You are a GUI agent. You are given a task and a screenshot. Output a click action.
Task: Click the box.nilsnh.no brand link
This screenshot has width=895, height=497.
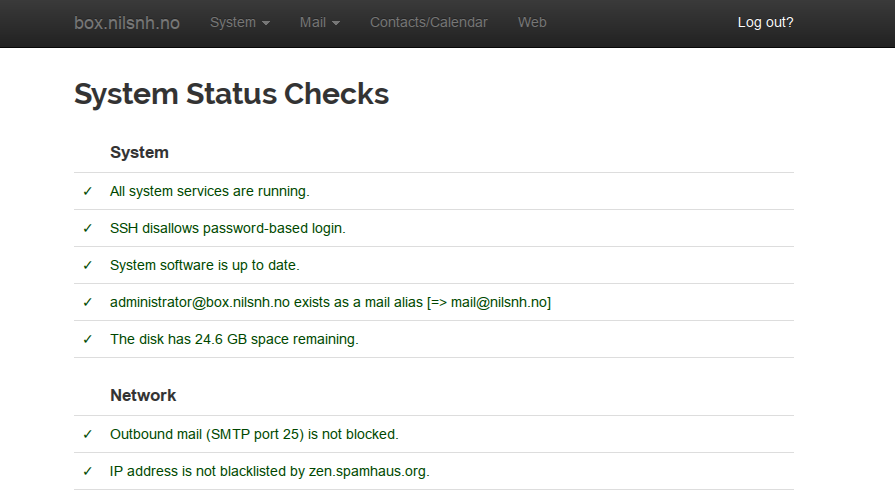pyautogui.click(x=127, y=23)
